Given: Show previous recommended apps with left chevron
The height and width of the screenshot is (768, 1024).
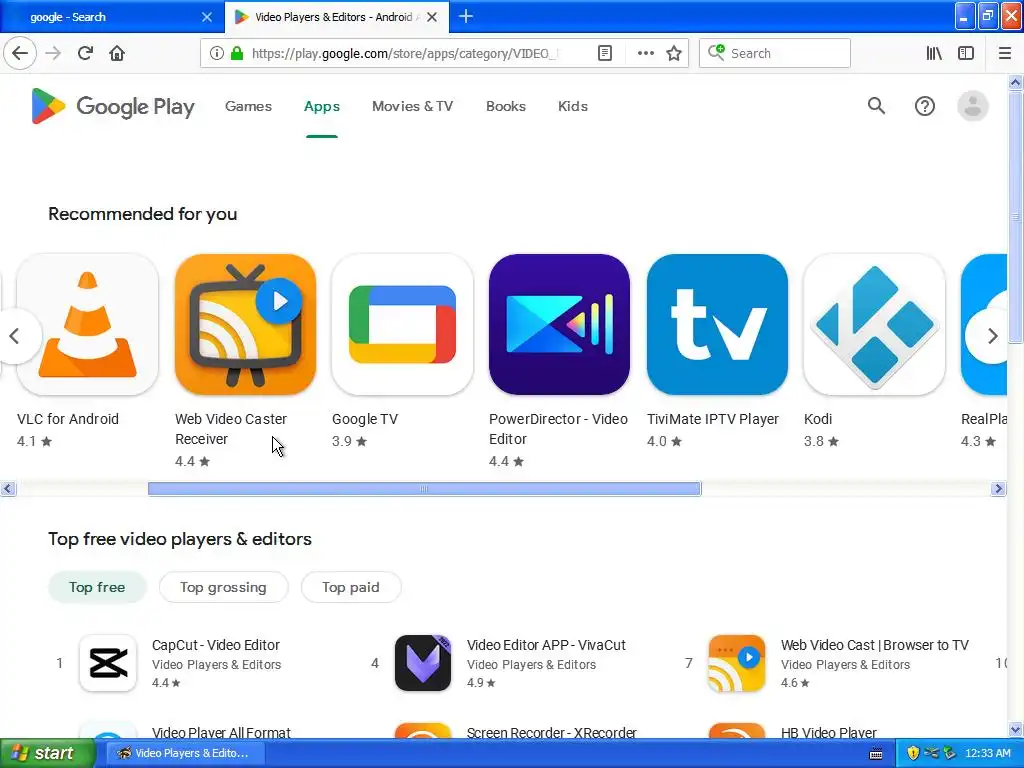Looking at the screenshot, I should tap(16, 336).
